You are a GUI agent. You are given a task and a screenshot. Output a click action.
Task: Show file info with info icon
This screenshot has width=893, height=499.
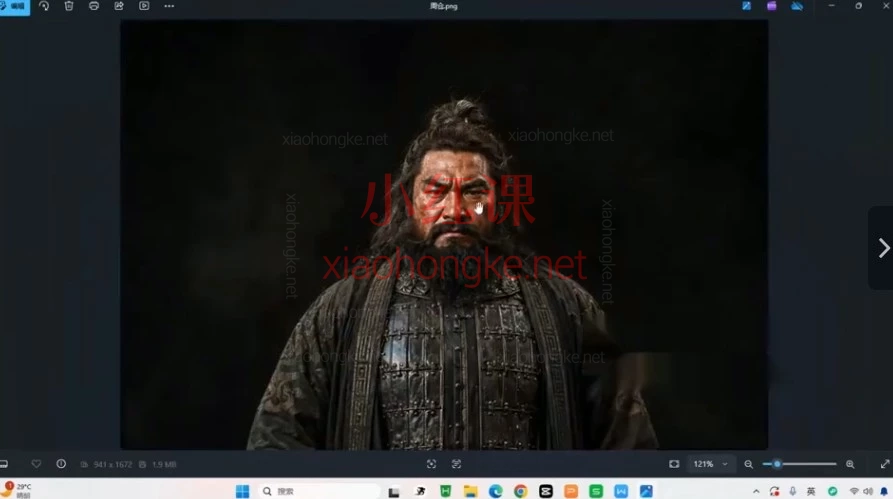(x=61, y=464)
